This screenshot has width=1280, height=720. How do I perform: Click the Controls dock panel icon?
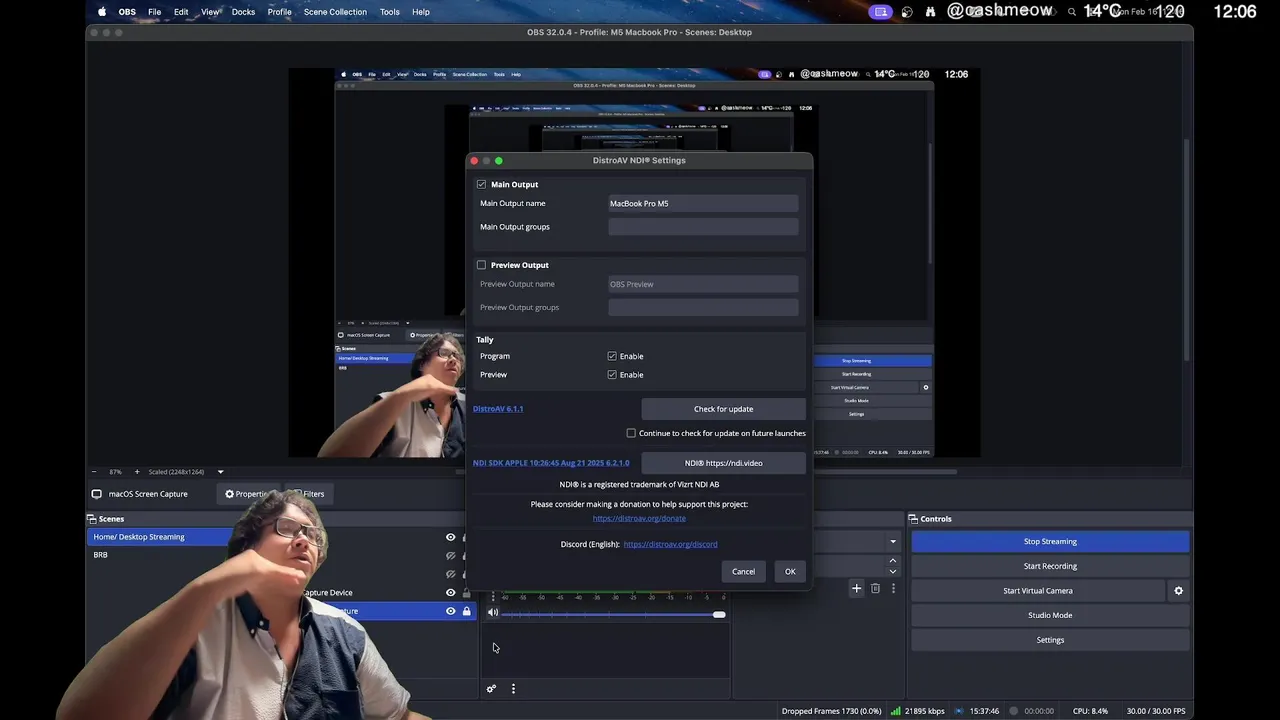[x=914, y=519]
